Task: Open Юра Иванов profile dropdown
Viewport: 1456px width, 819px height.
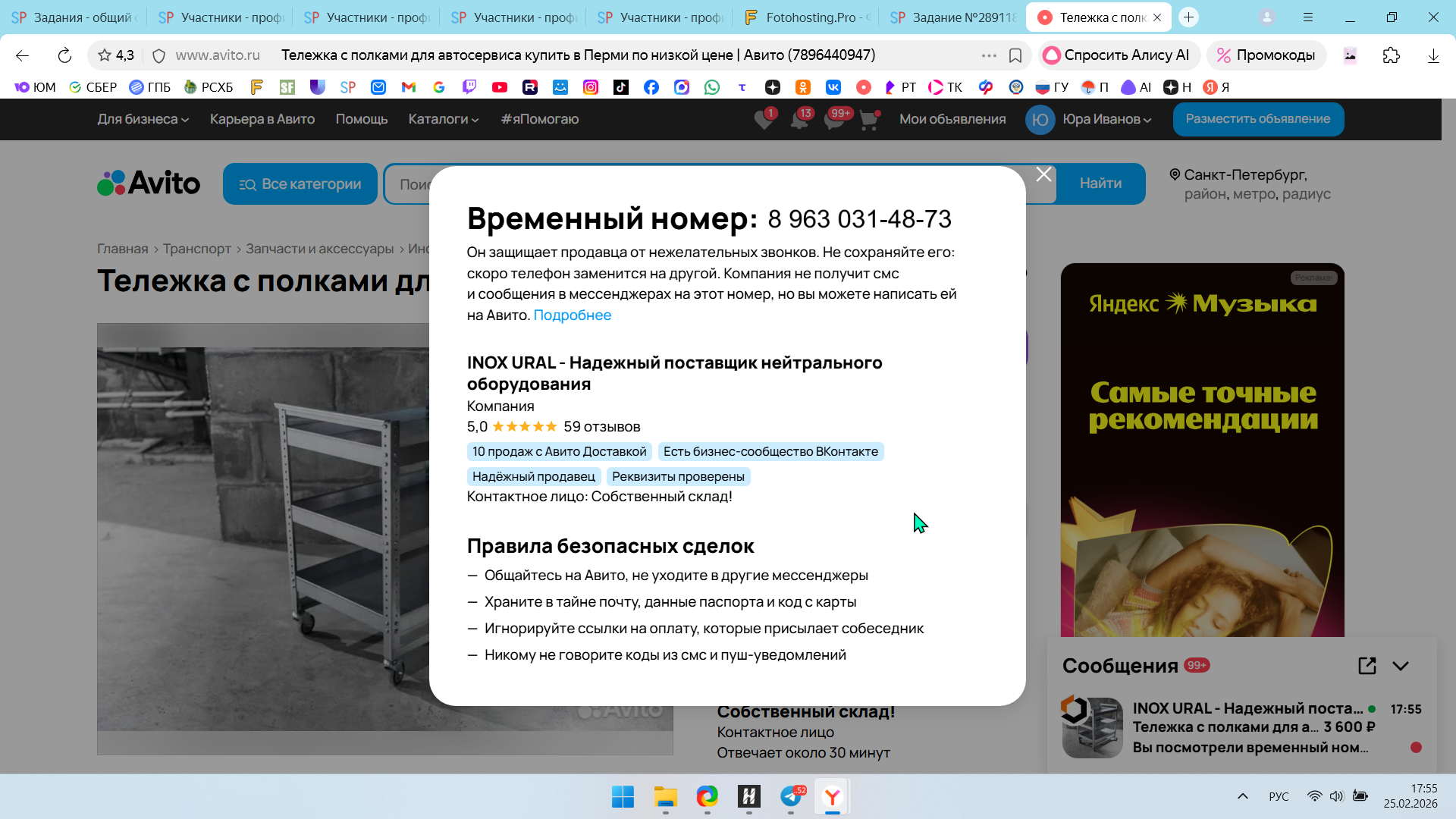Action: 1106,119
